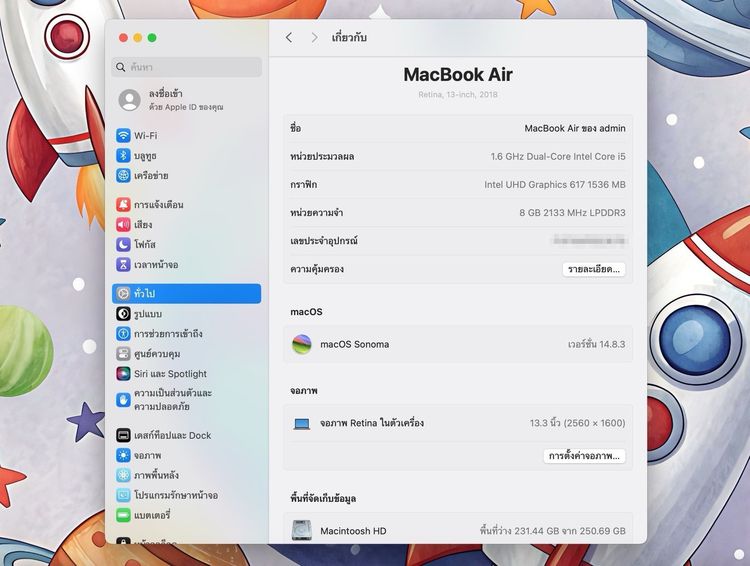Screen dimensions: 750x566
Task: Click the เลขประจำอุปกรณ์ row label
Action: pos(324,241)
